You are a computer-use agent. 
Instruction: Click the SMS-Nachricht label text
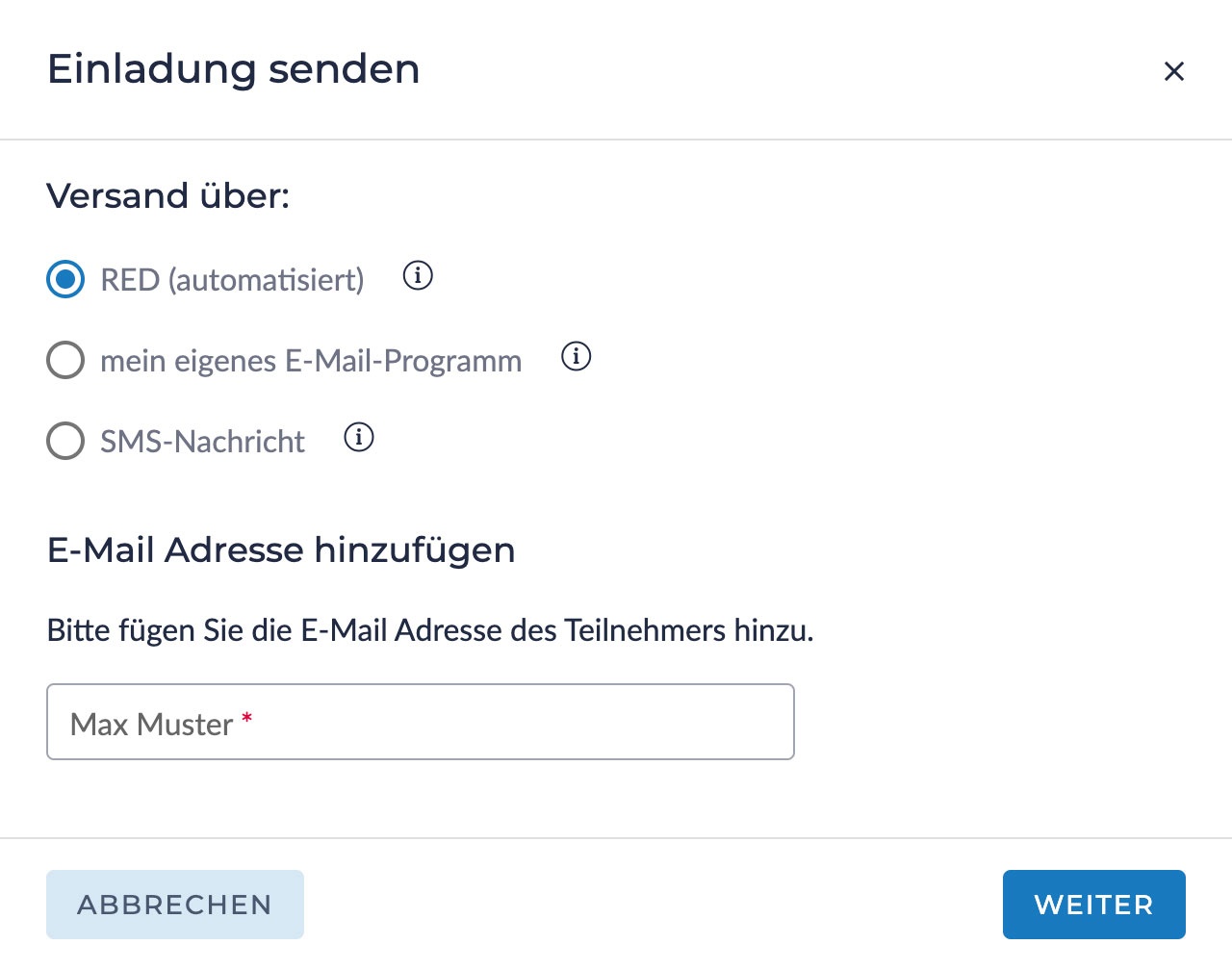pos(202,442)
